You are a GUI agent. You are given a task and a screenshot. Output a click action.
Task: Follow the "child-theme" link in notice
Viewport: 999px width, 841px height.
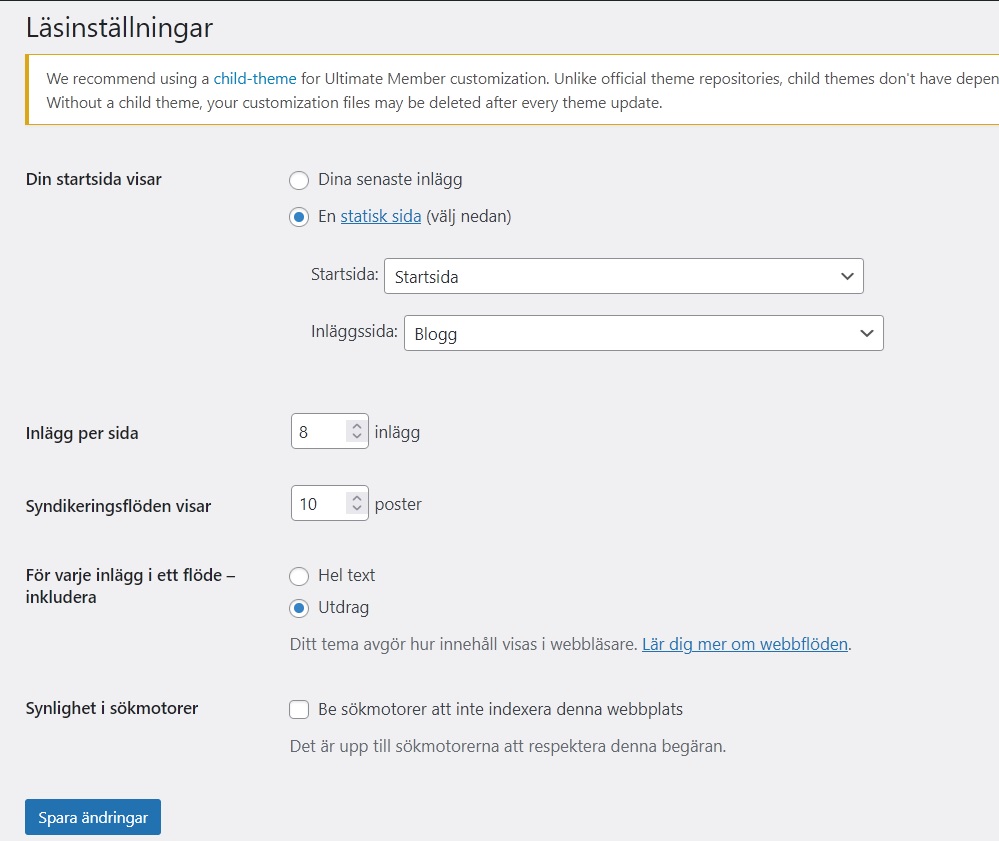[255, 78]
